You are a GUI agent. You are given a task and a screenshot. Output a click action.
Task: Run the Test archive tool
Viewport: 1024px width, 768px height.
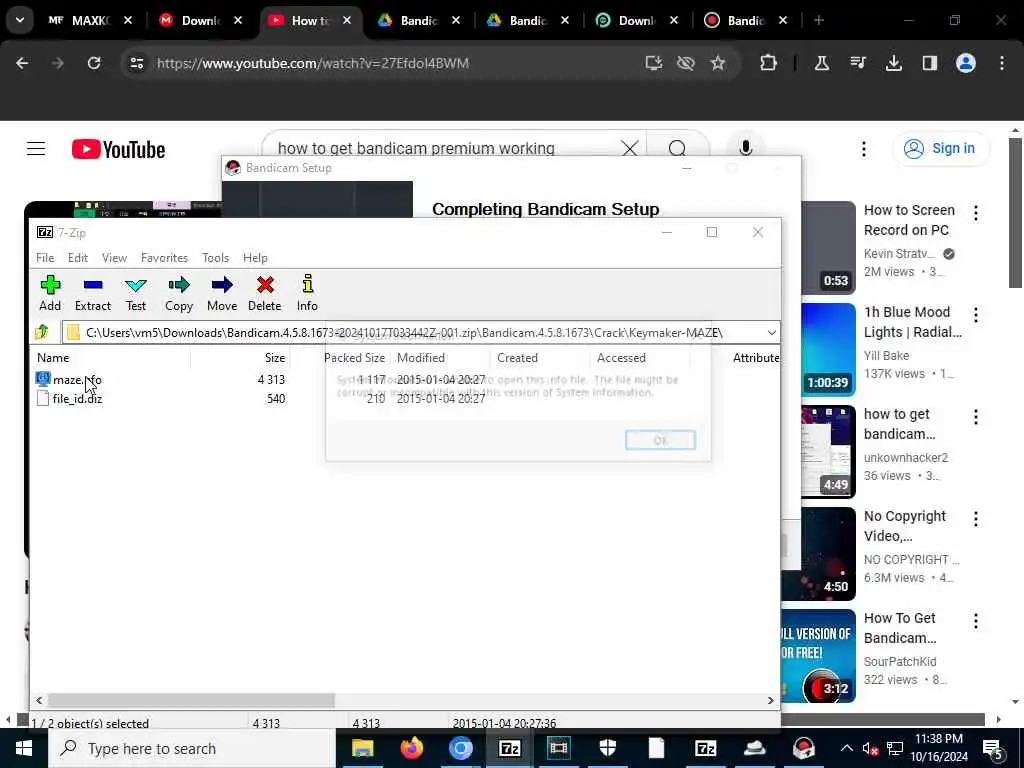(x=136, y=293)
